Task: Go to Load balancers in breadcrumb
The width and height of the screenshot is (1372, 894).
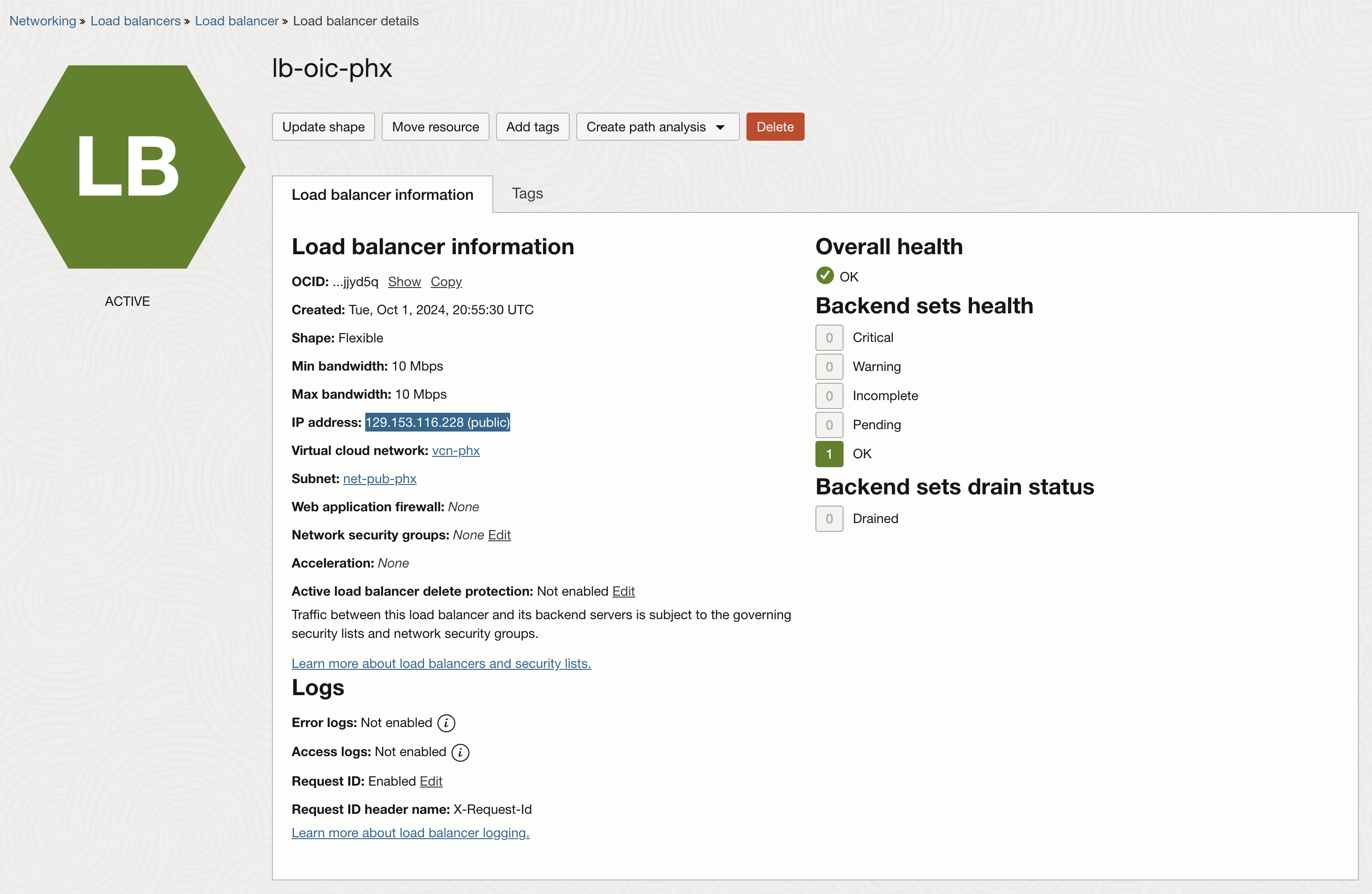Action: 136,21
